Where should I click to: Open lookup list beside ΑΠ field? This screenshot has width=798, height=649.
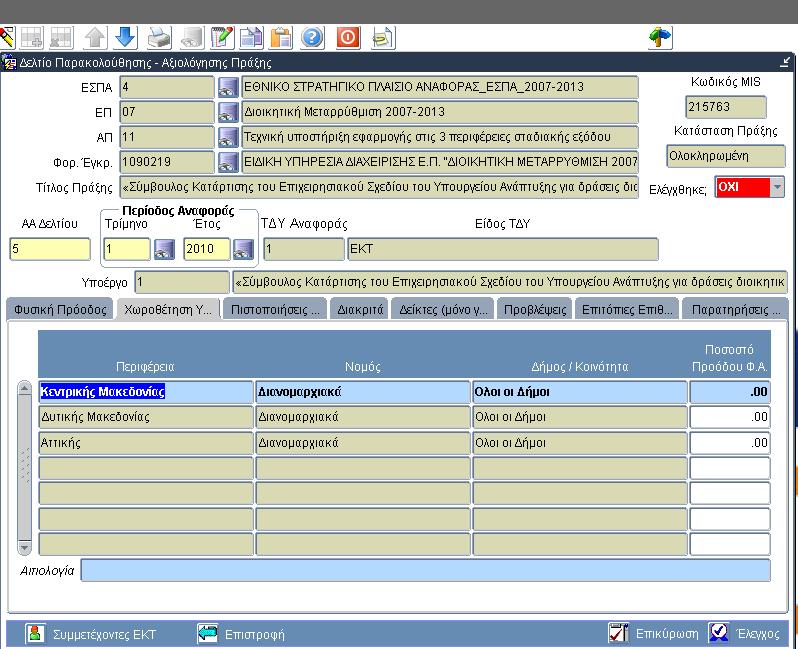[228, 137]
